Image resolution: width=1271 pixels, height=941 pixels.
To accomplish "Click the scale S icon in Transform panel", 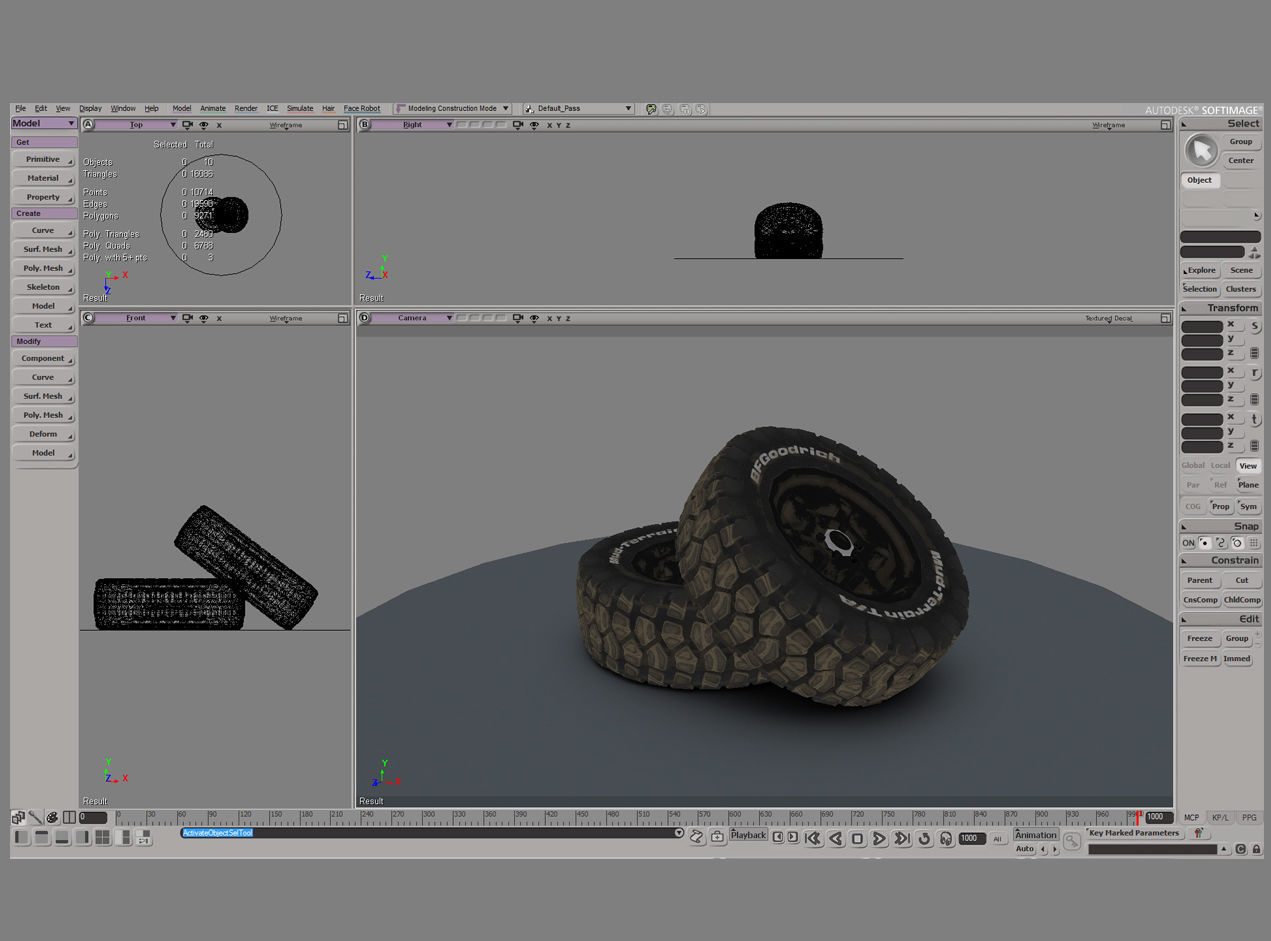I will 1255,327.
